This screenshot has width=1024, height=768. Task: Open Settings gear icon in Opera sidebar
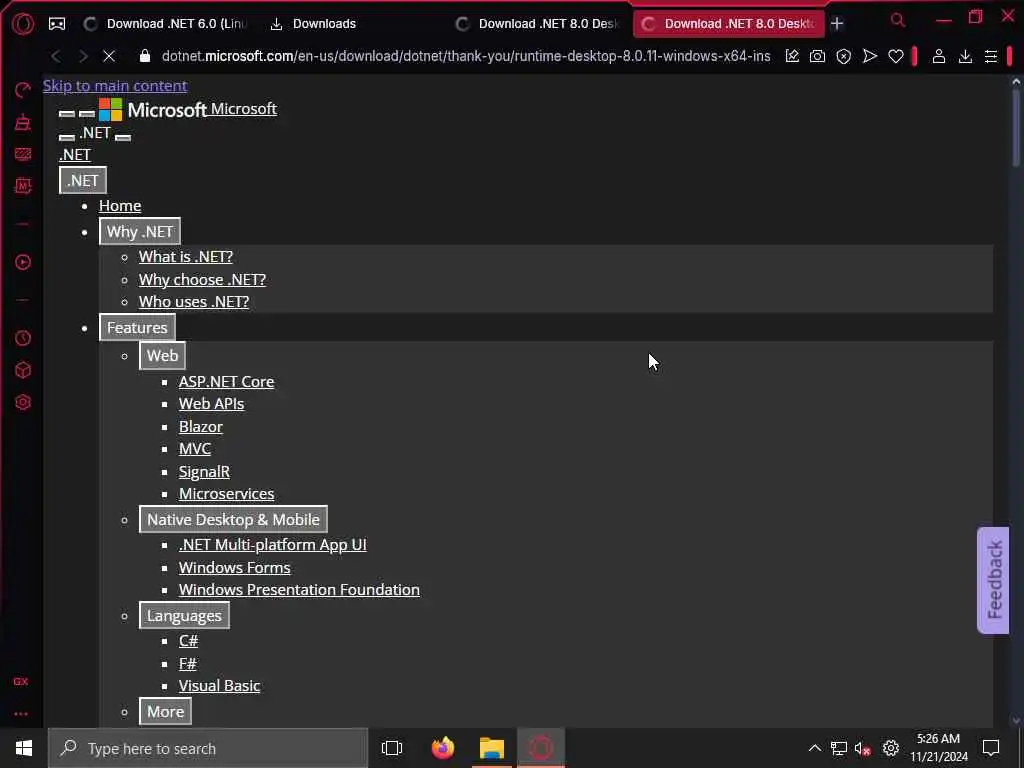pos(23,402)
